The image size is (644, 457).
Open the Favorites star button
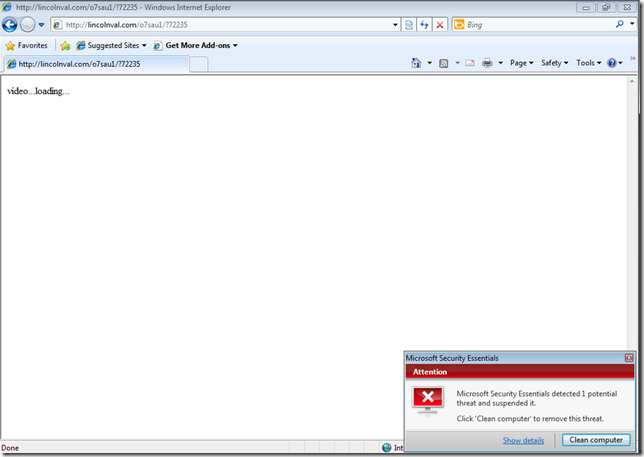pyautogui.click(x=27, y=45)
